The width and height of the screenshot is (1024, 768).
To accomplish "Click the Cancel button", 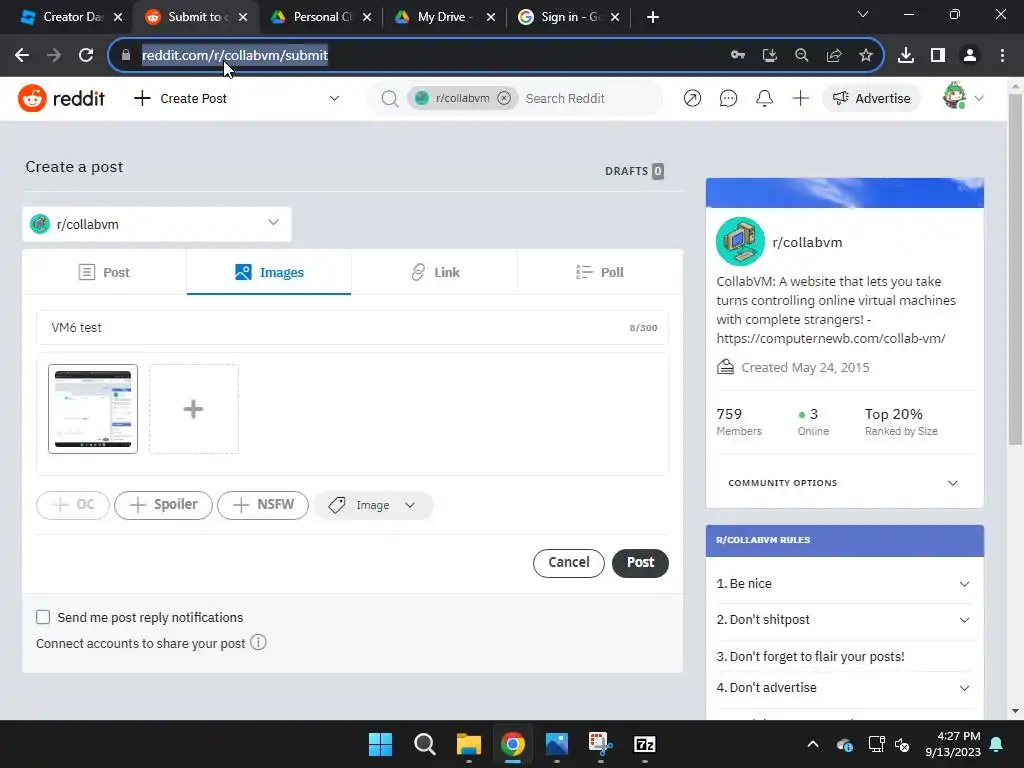I will [569, 563].
